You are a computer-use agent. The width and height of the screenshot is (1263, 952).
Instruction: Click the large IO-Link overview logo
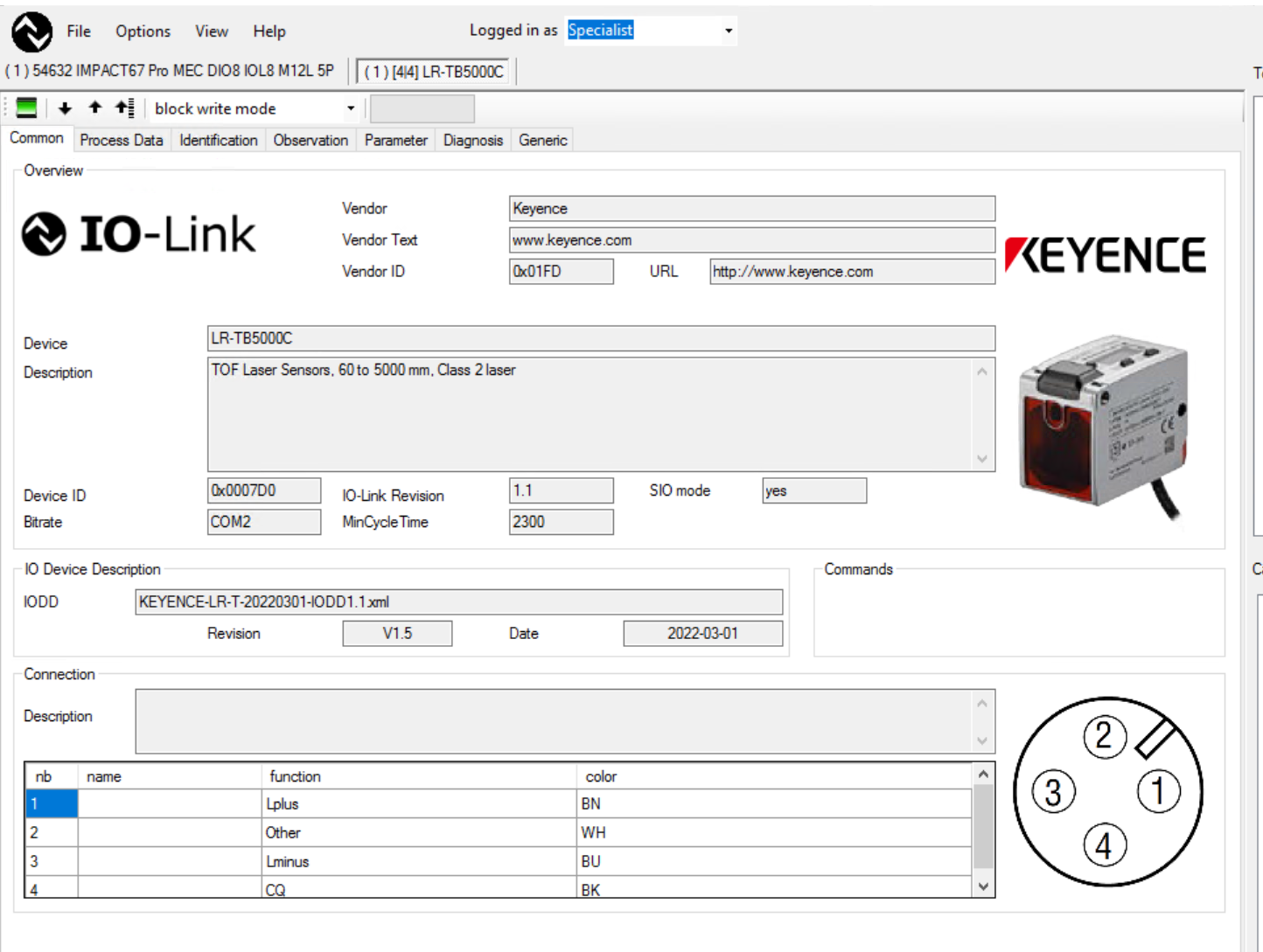tap(138, 233)
